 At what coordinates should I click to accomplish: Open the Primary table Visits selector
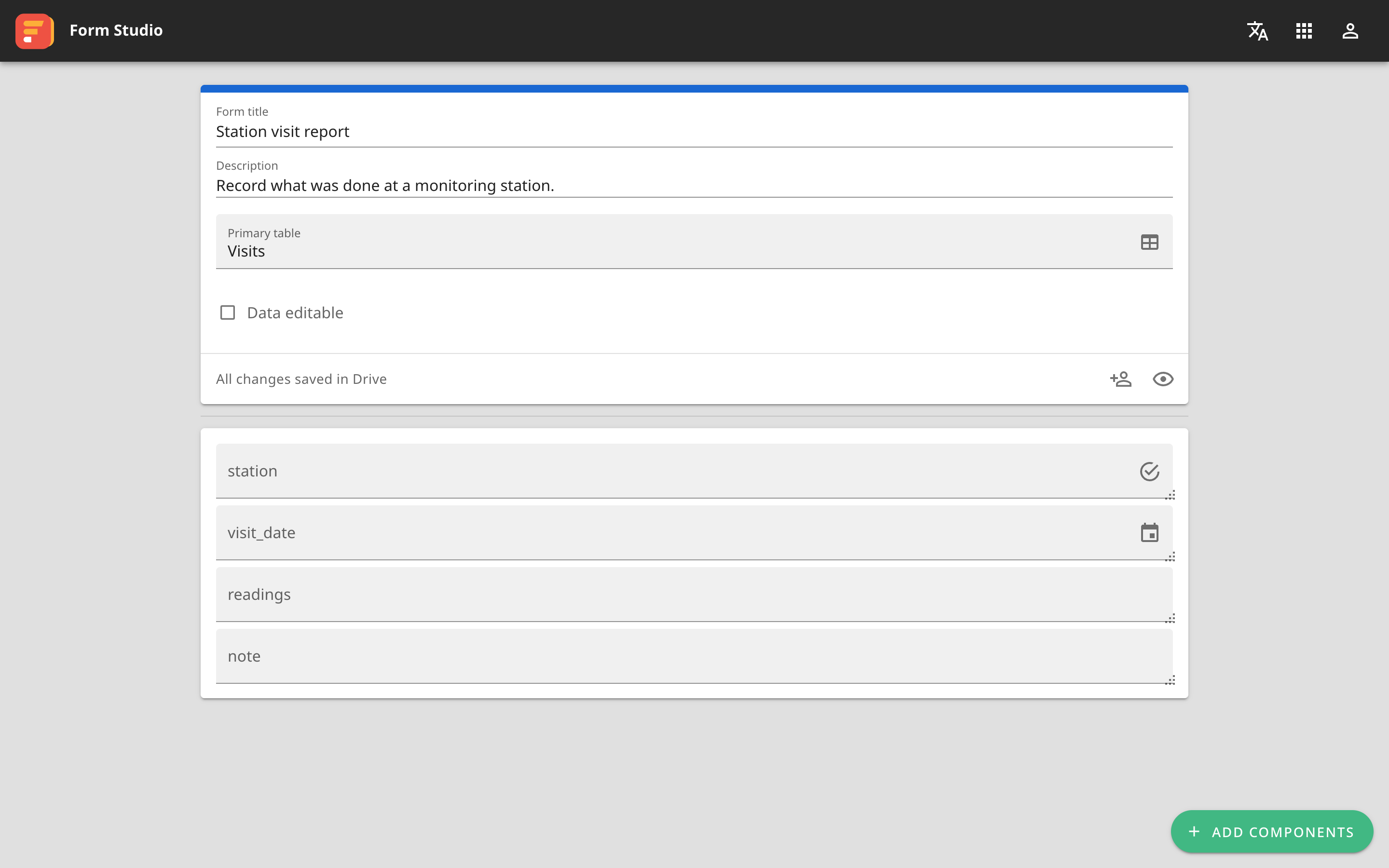(x=694, y=242)
